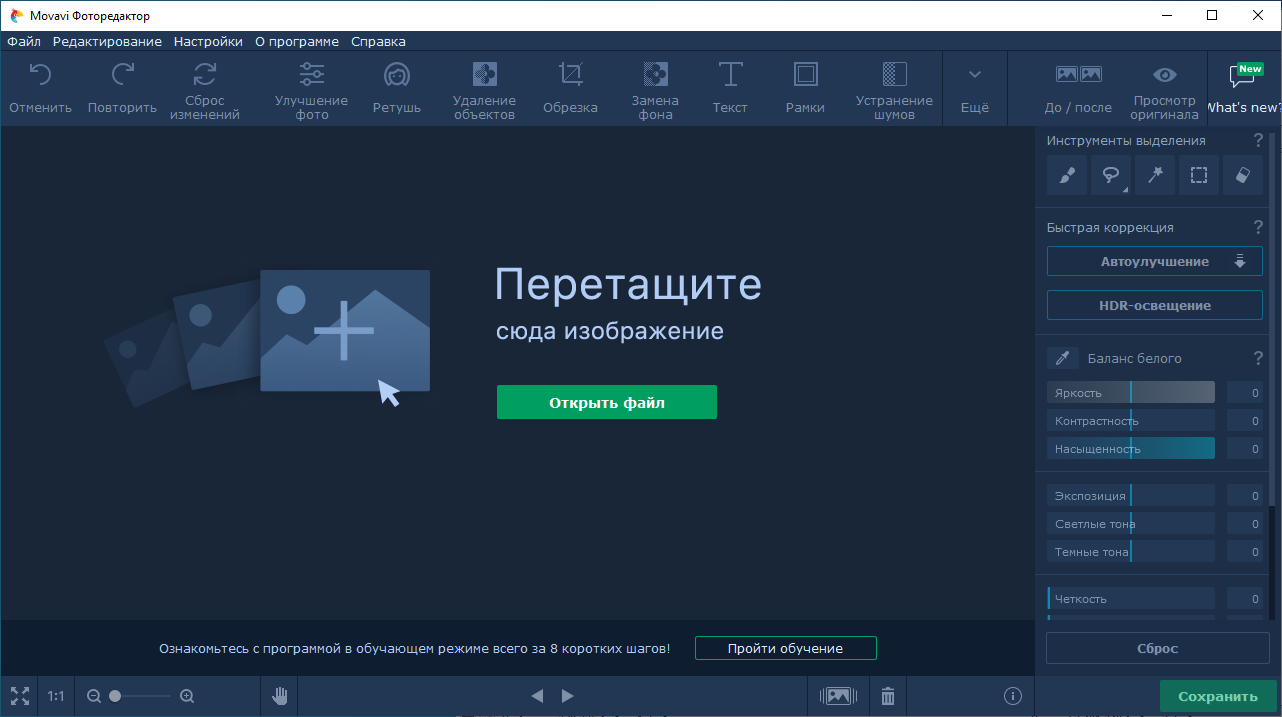Click the Пройти обучение button

point(785,648)
